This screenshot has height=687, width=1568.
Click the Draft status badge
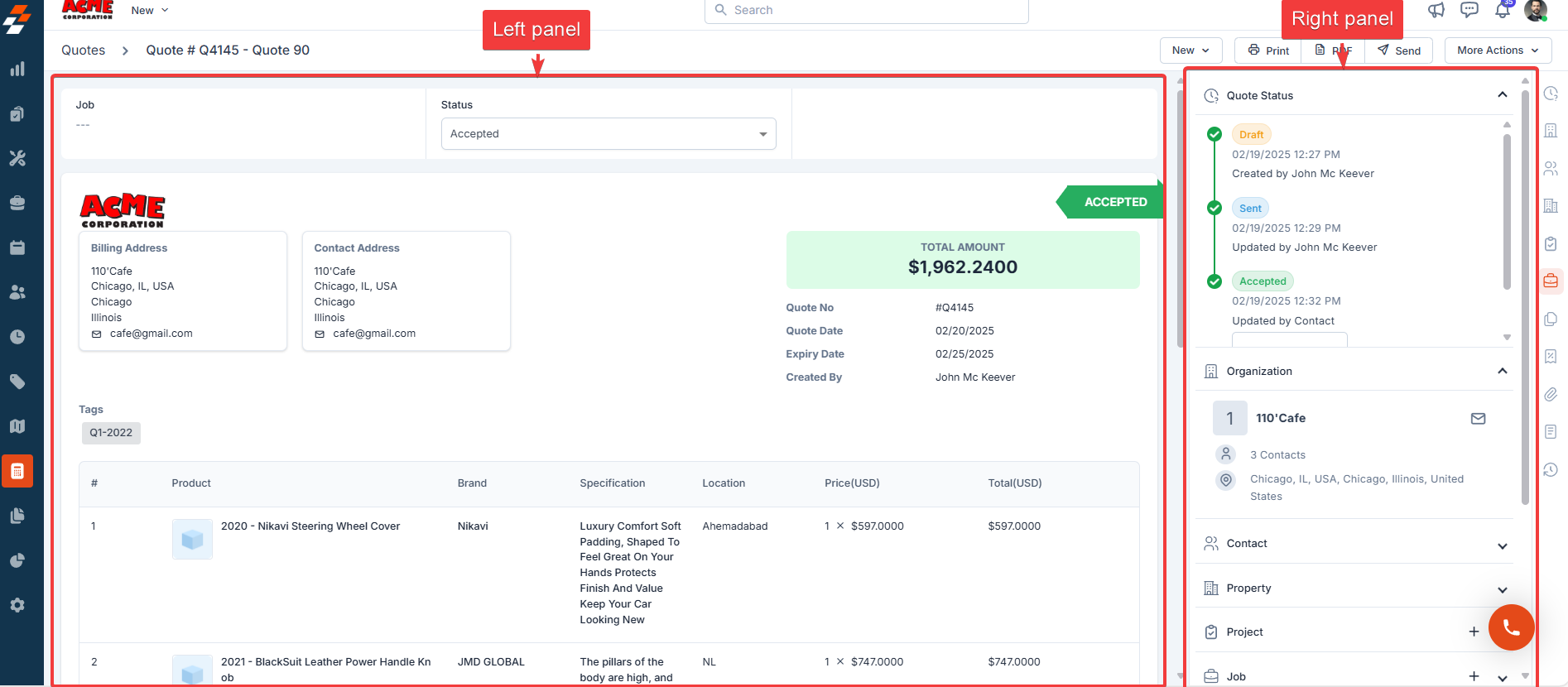pyautogui.click(x=1251, y=135)
